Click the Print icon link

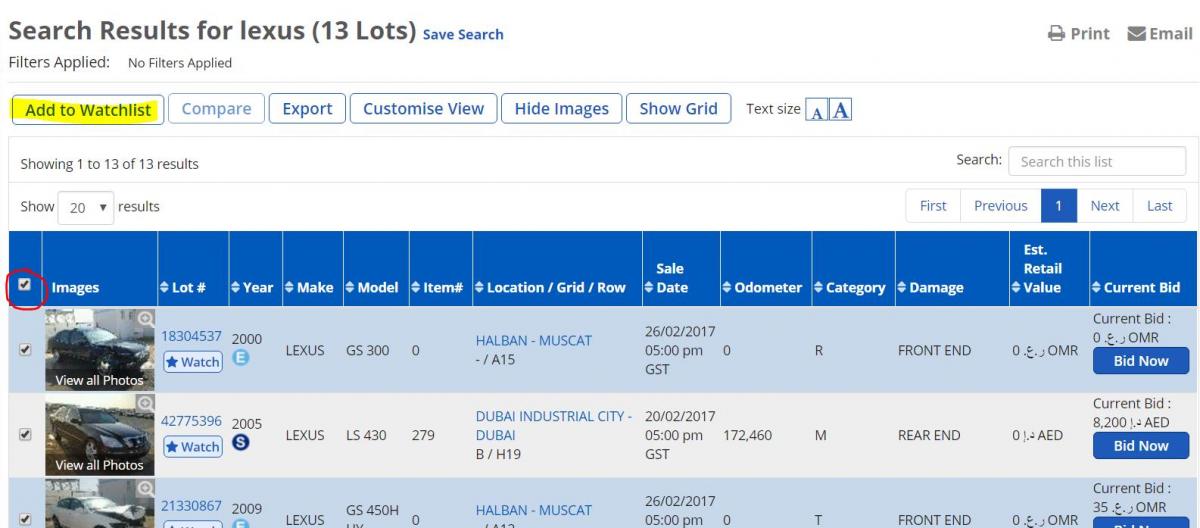point(1076,34)
